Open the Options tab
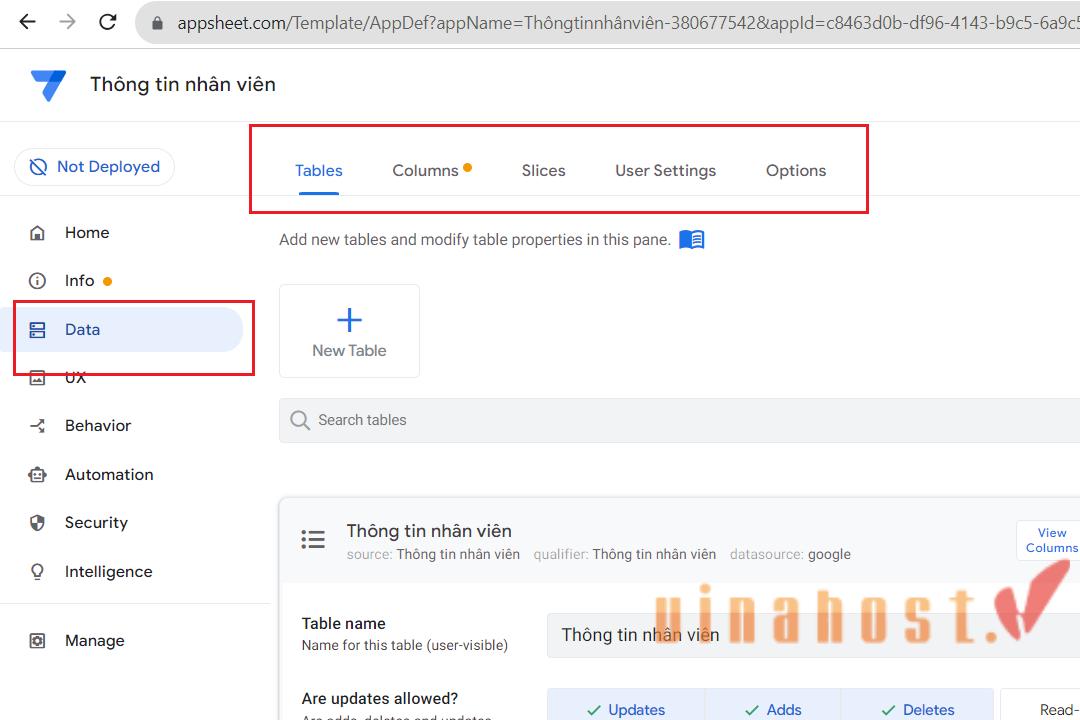This screenshot has height=720, width=1080. [x=796, y=171]
